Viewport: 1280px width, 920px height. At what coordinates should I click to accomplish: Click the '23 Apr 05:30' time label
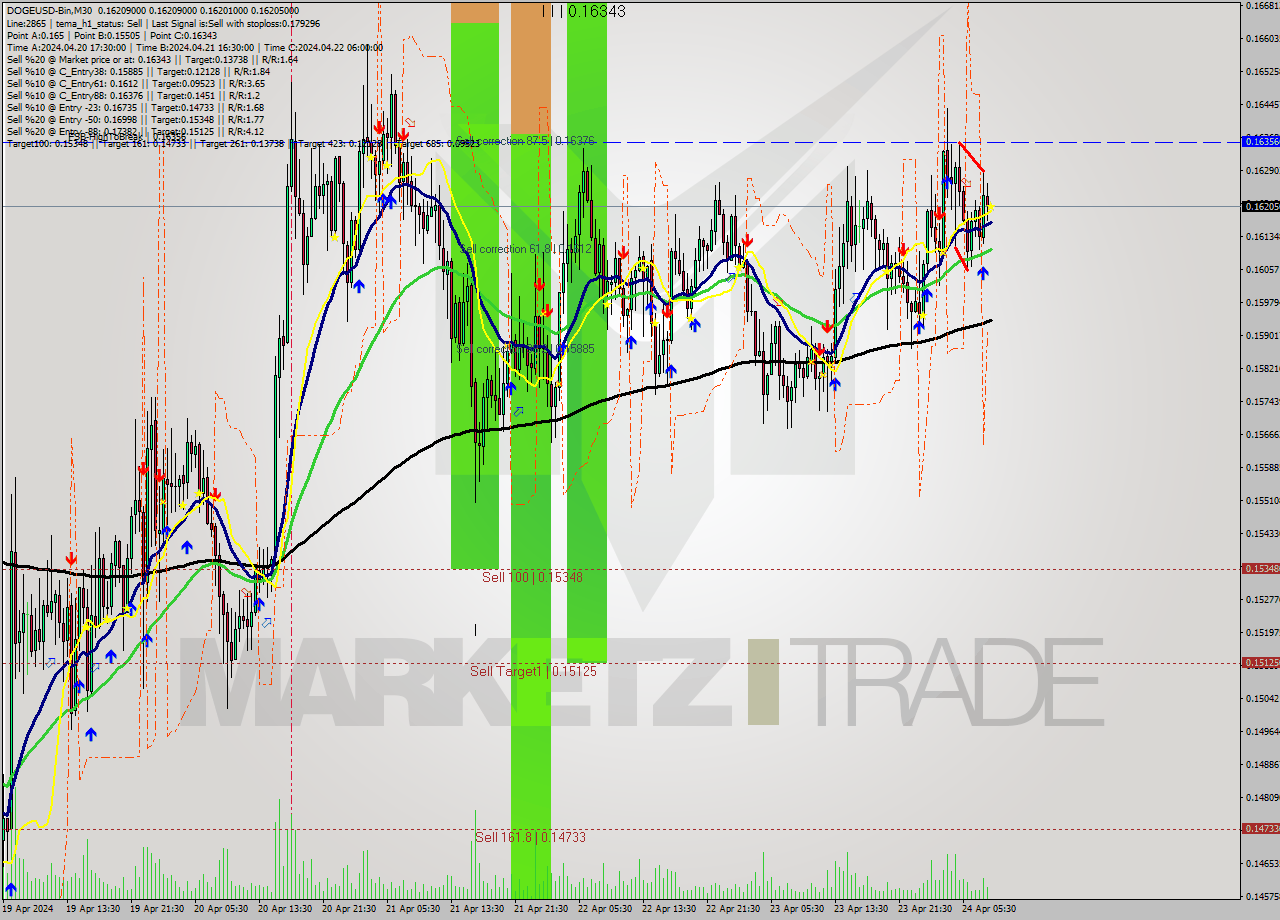tap(796, 909)
